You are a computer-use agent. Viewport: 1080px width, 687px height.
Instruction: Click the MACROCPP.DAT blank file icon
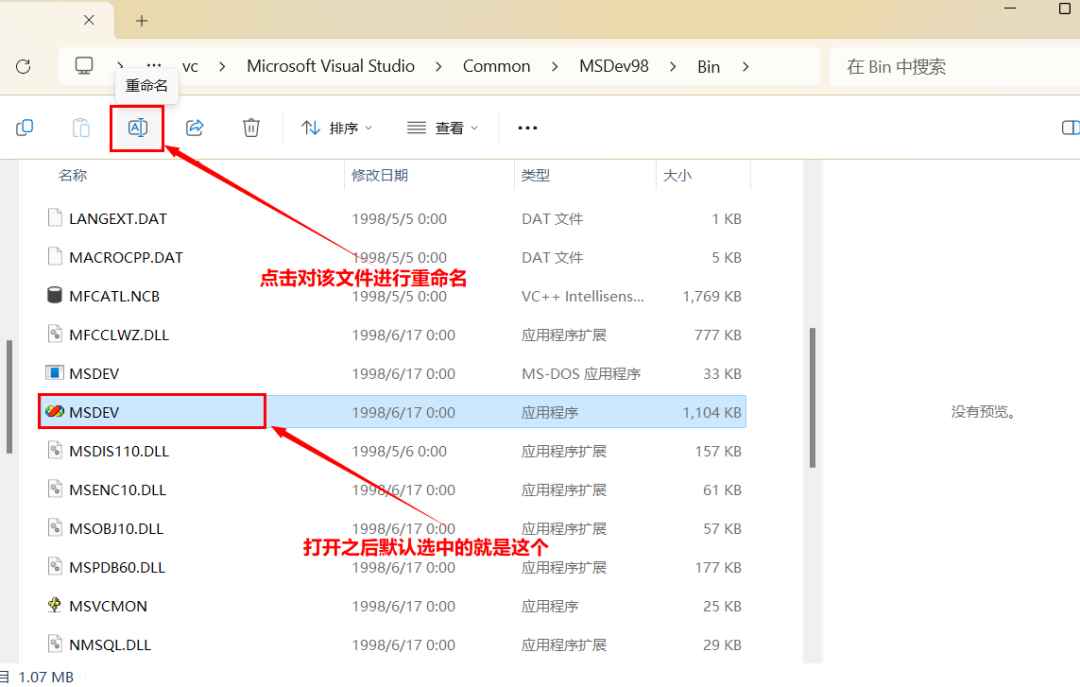point(54,256)
